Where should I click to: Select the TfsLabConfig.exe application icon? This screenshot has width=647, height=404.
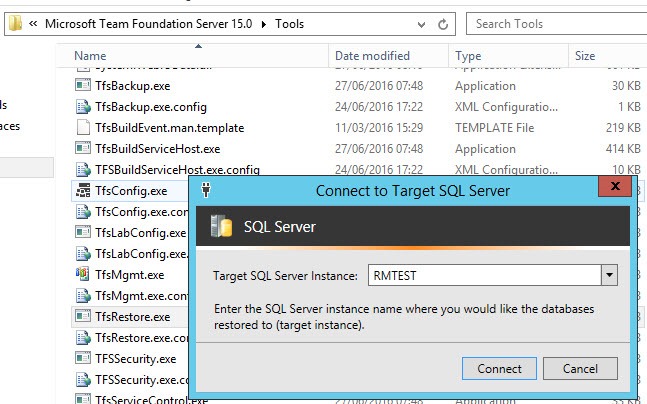click(x=83, y=232)
